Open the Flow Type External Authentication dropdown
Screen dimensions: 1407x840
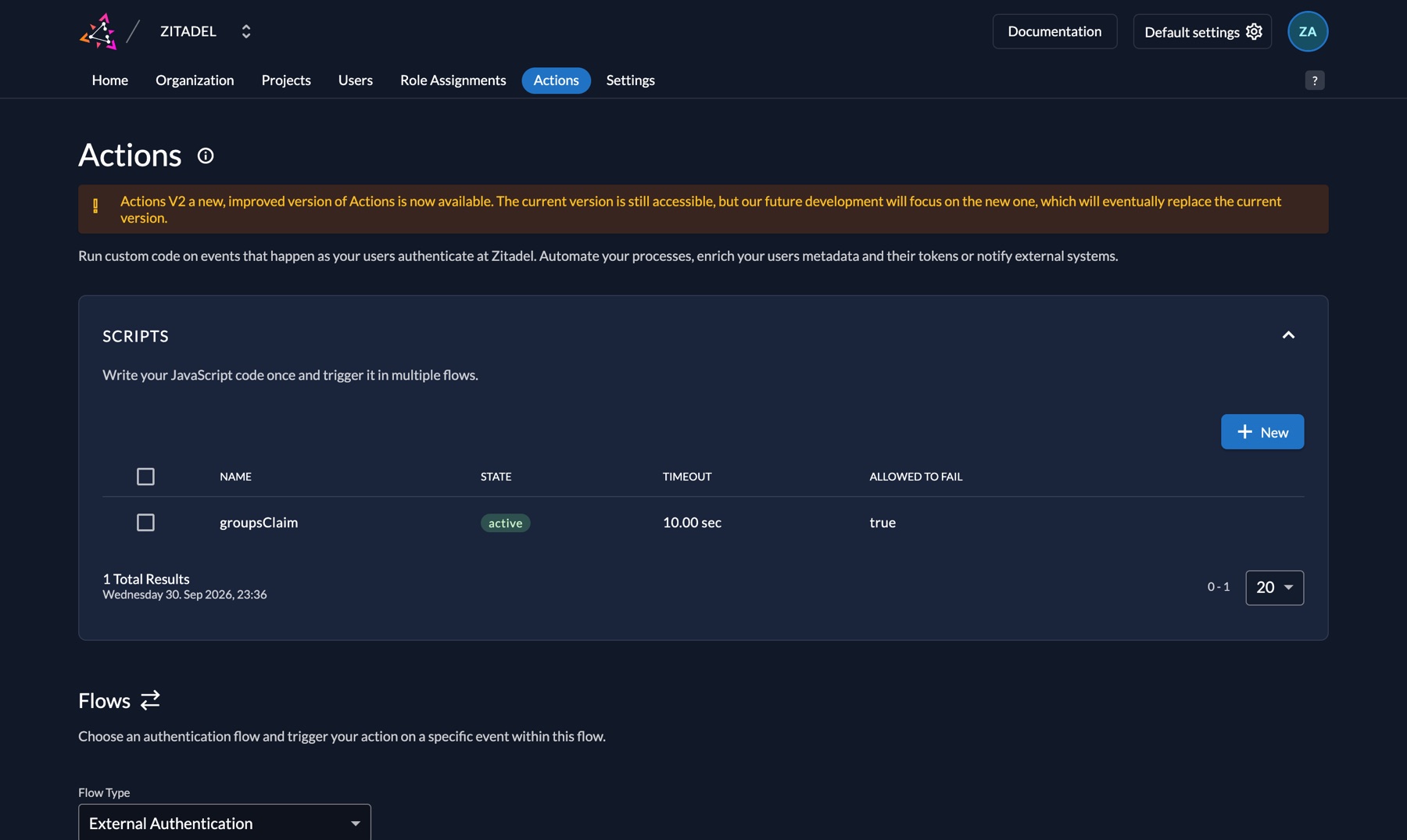click(224, 823)
